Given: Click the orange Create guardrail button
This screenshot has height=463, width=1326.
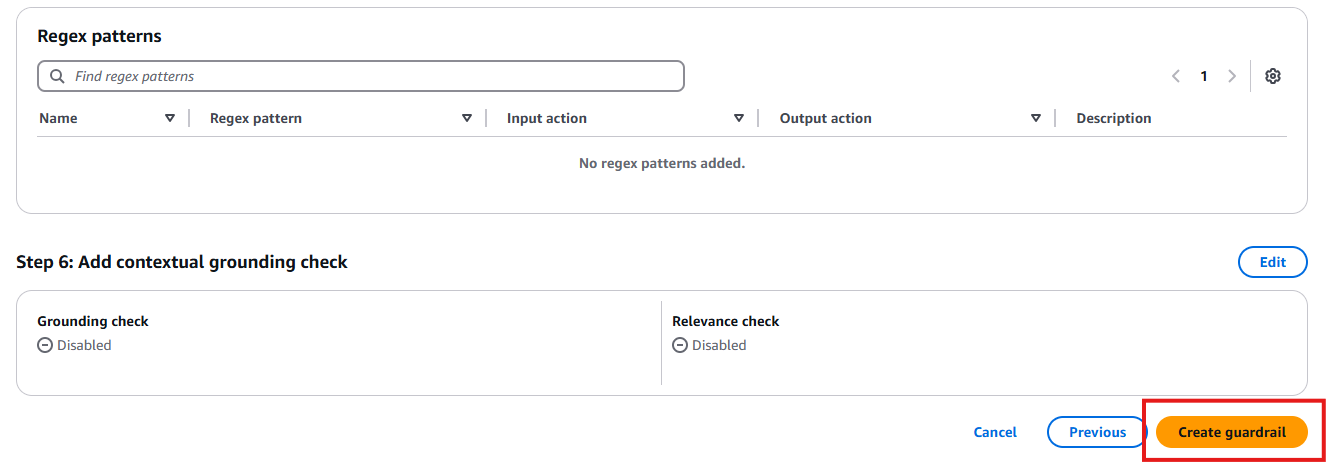Looking at the screenshot, I should point(1232,432).
